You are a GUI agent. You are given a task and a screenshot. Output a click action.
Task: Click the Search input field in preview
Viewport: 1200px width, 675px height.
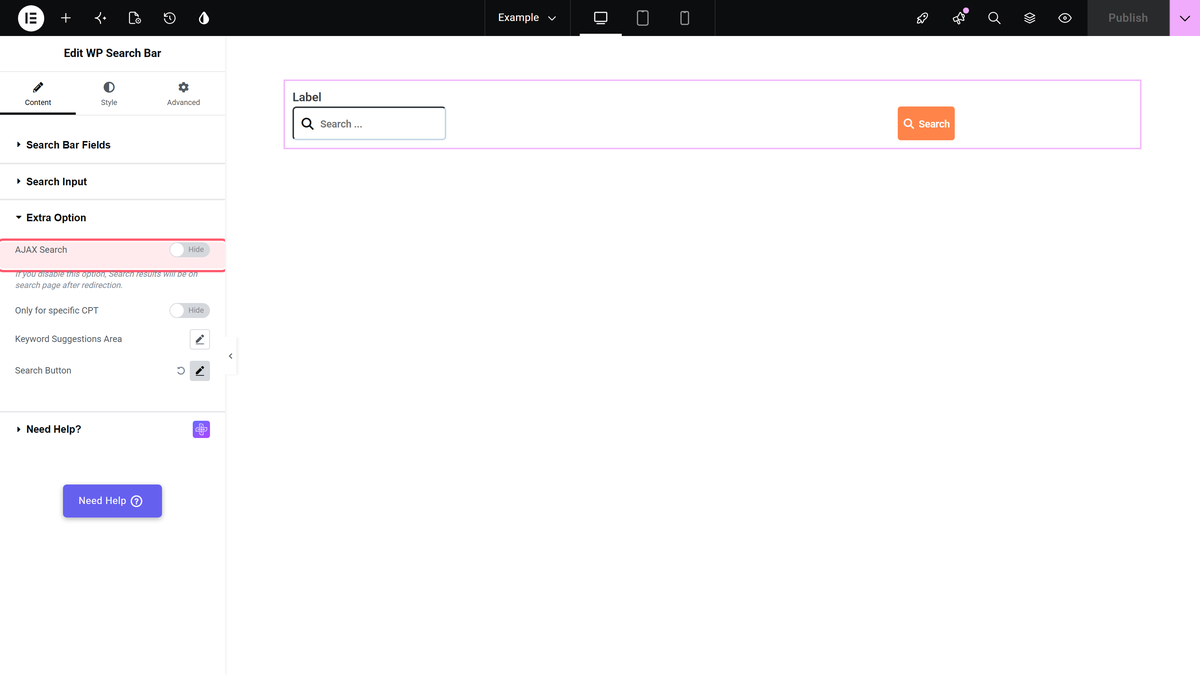(x=369, y=124)
